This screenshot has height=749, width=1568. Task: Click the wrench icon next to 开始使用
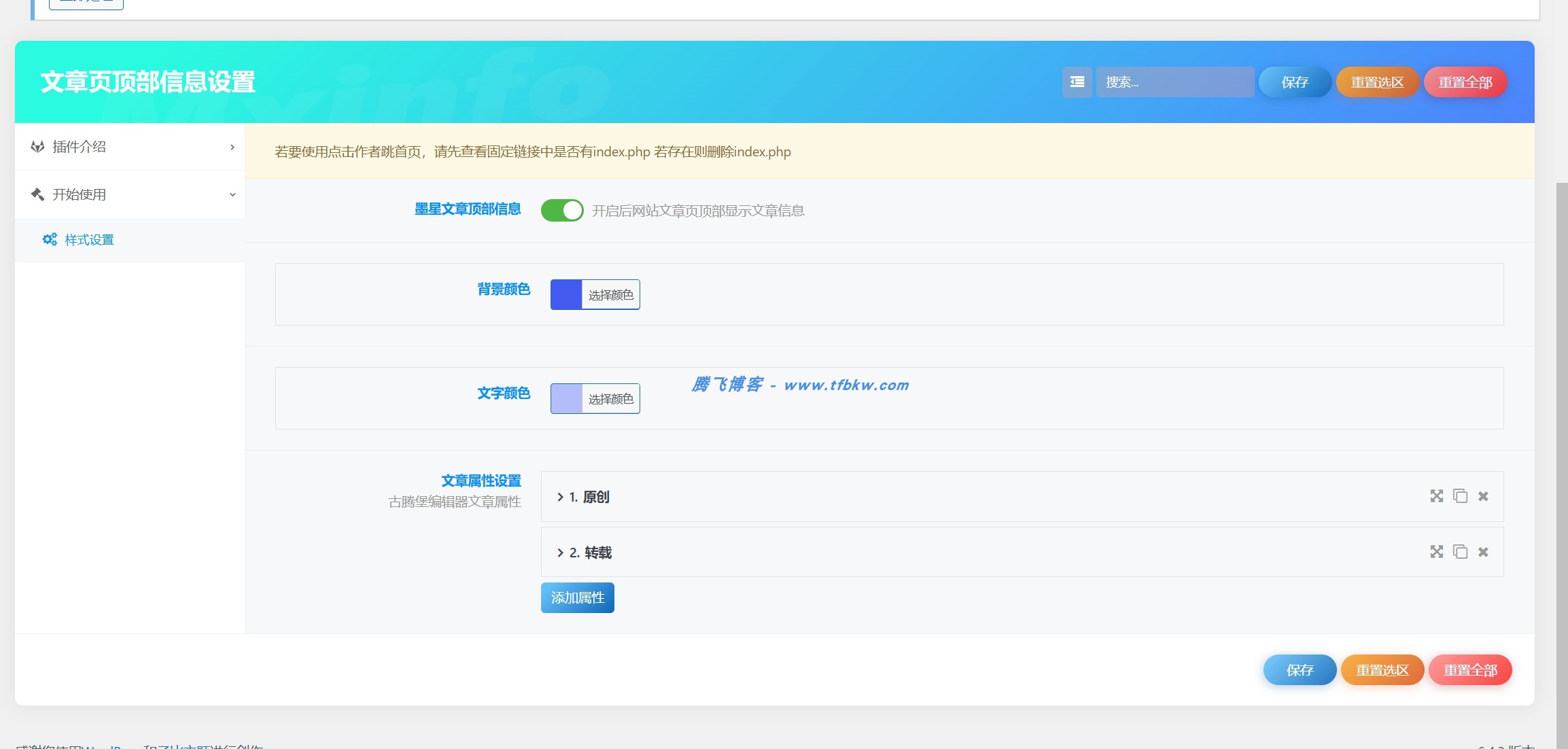point(38,194)
